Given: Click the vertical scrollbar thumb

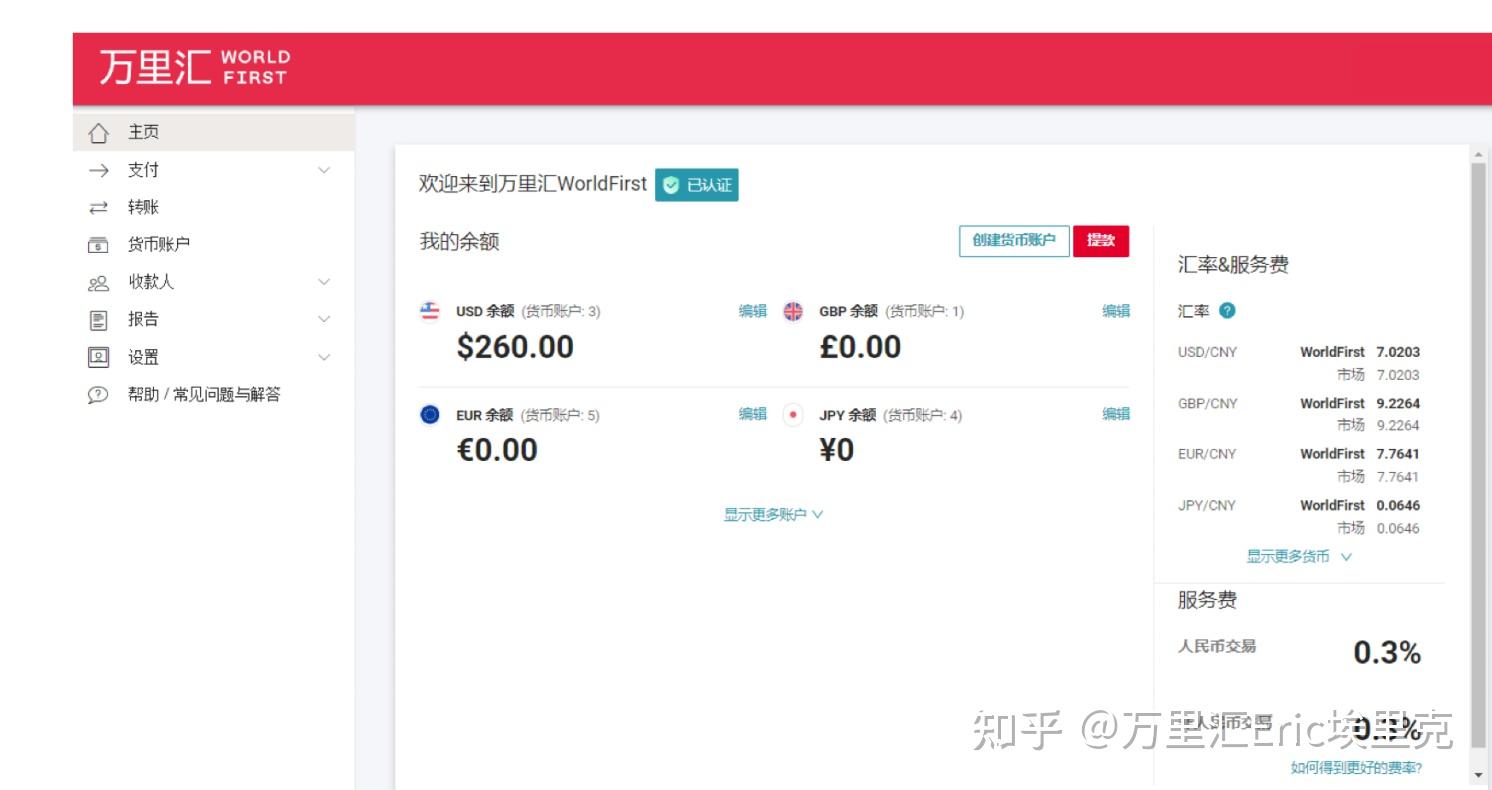Looking at the screenshot, I should [1478, 455].
